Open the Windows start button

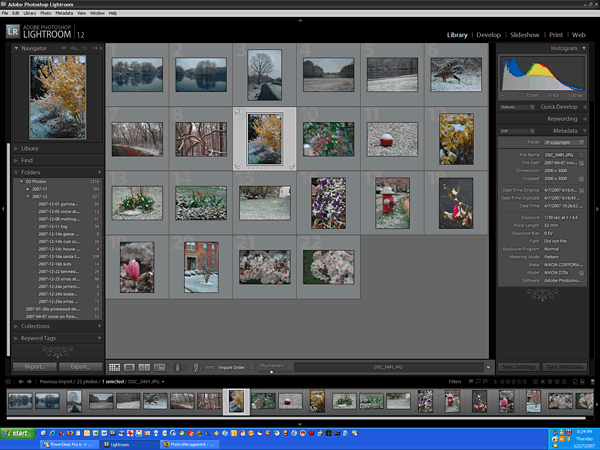point(18,433)
